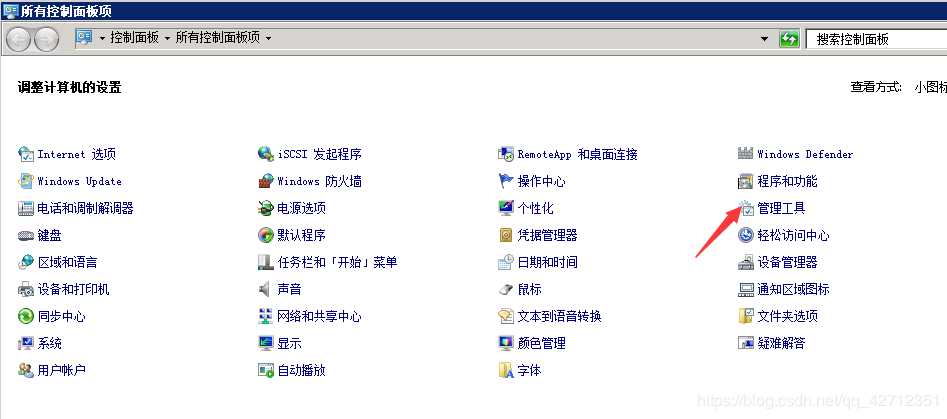Click the 疑难解答 icon
Screen dimensions: 947x419
click(x=746, y=344)
